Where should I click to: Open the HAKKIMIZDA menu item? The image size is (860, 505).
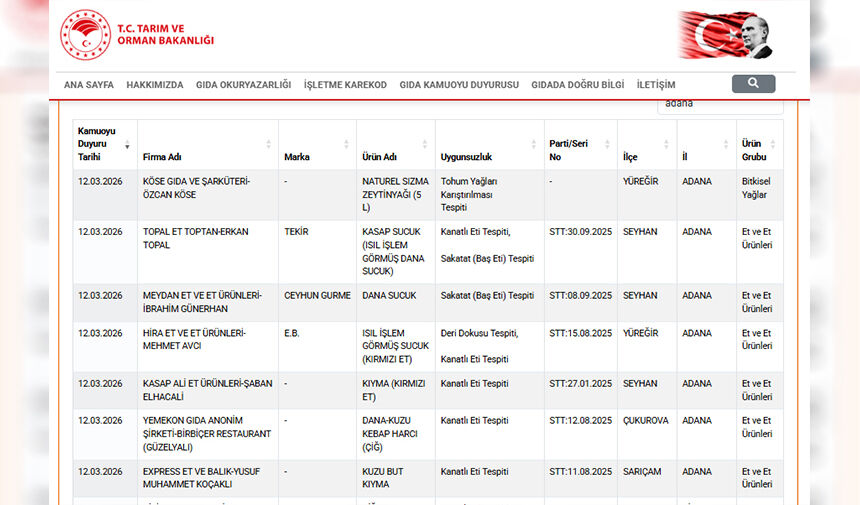pyautogui.click(x=155, y=85)
